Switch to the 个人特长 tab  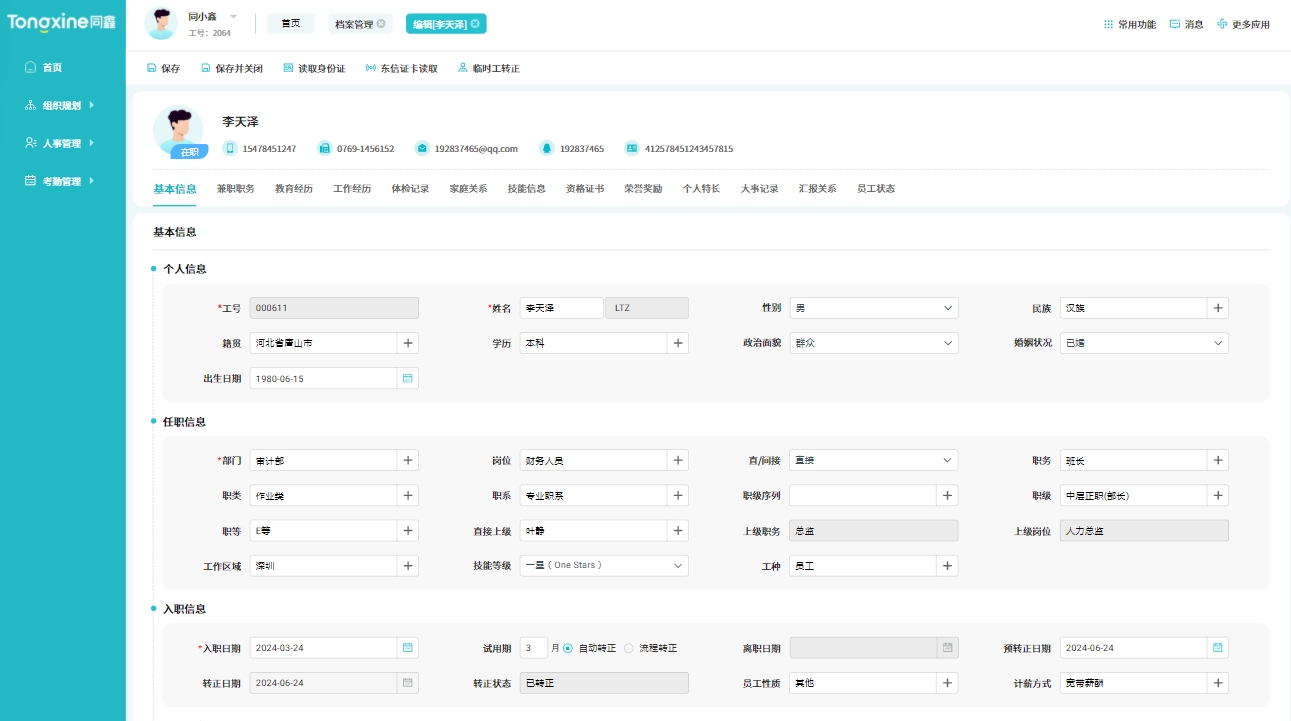pos(701,188)
